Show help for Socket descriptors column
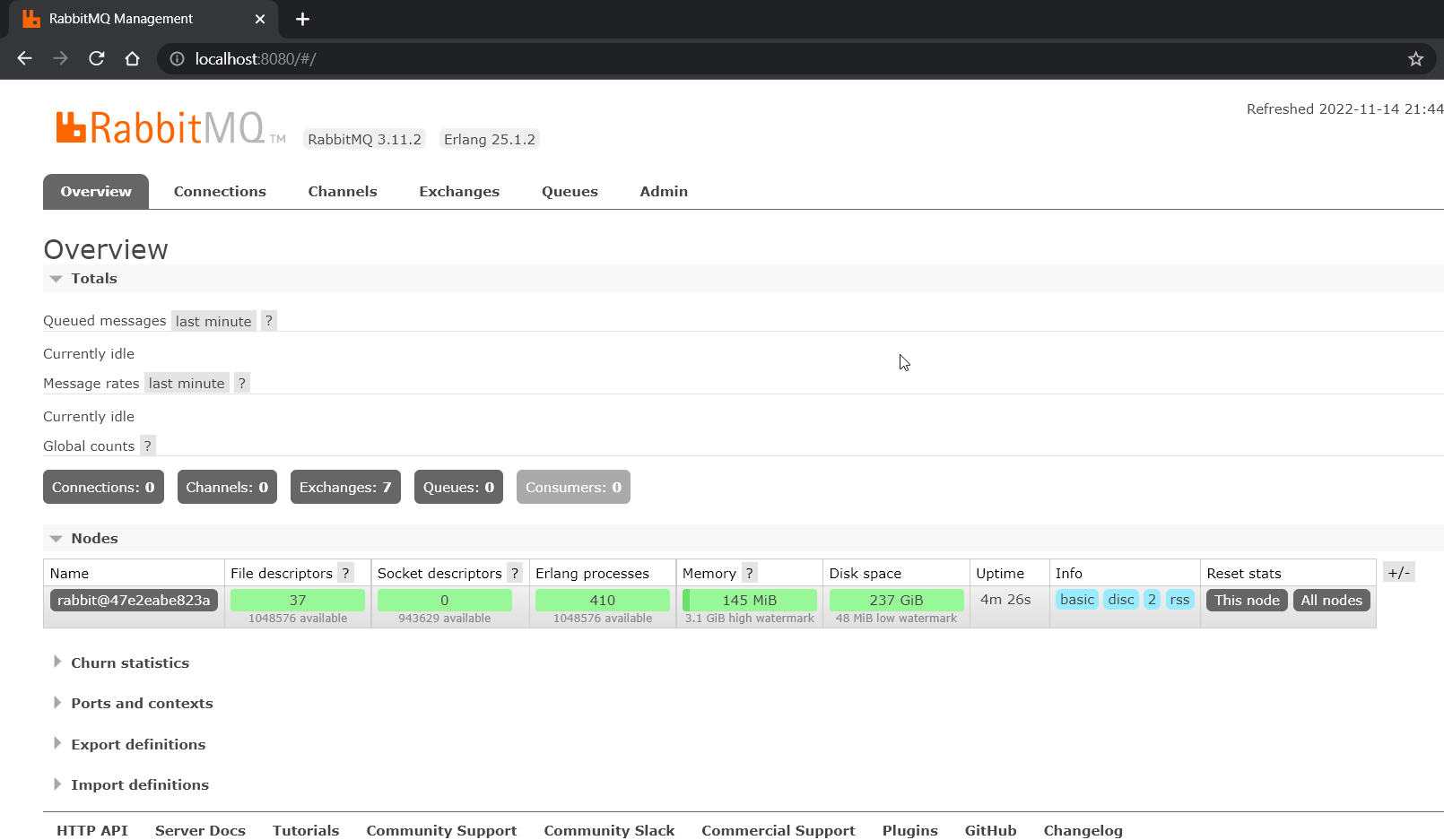 [515, 573]
